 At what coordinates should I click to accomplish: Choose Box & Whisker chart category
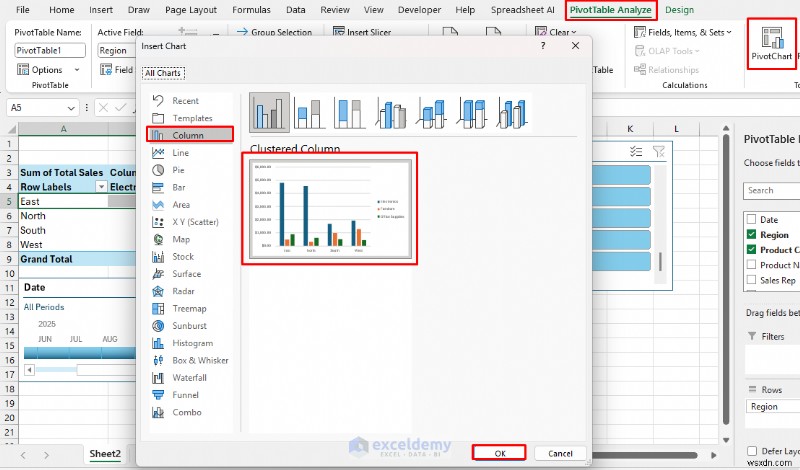(191, 360)
